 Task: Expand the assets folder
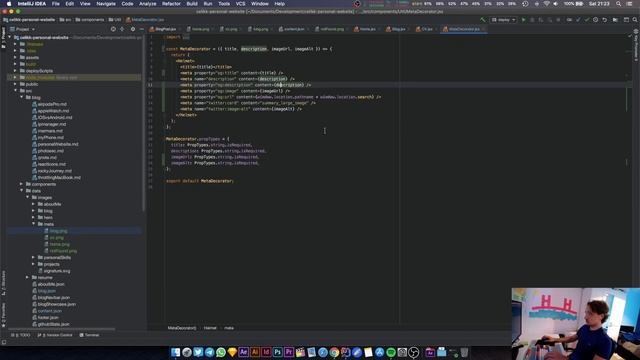coord(16,58)
